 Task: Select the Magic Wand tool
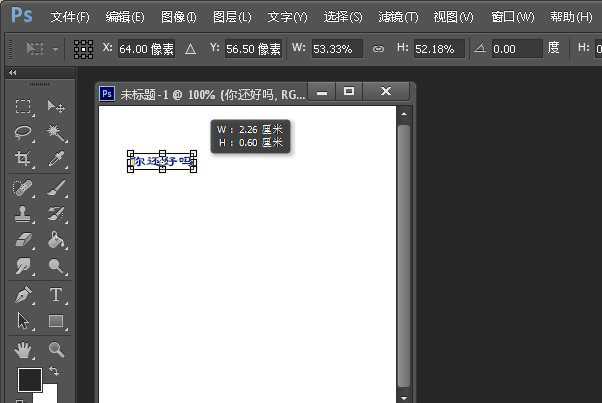(x=56, y=133)
